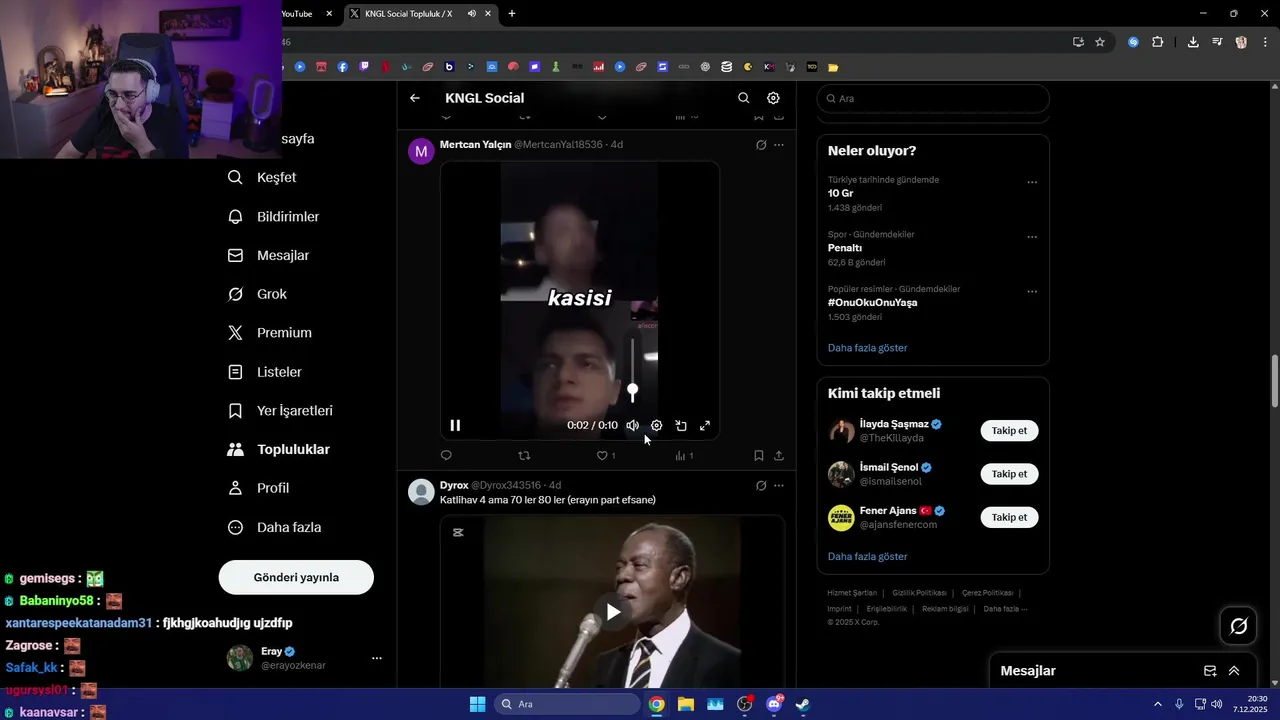Expand the video to fullscreen

(705, 425)
